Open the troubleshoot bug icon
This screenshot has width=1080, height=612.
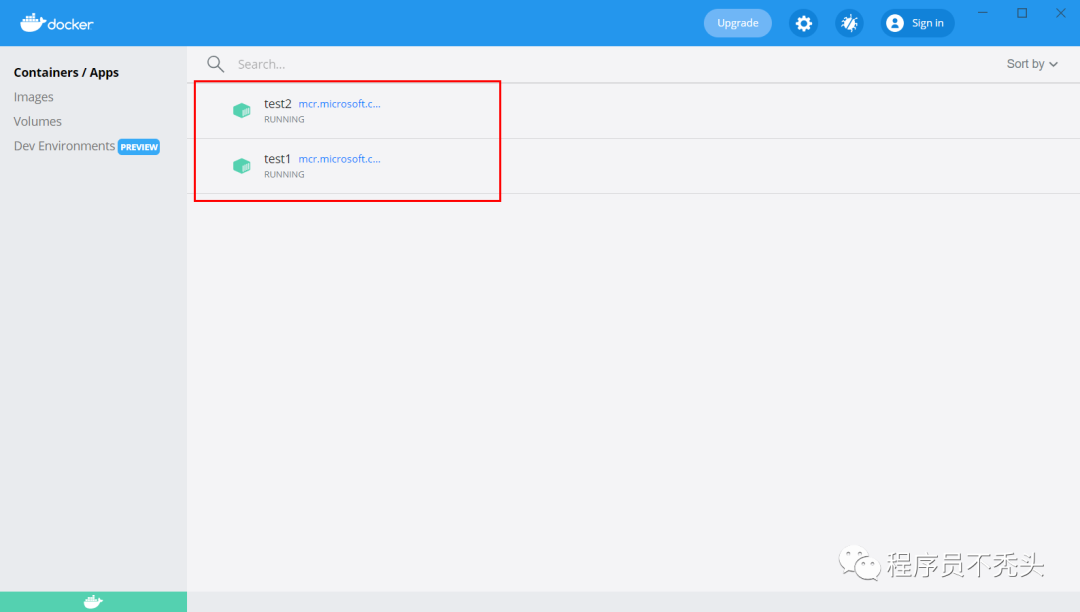click(849, 23)
